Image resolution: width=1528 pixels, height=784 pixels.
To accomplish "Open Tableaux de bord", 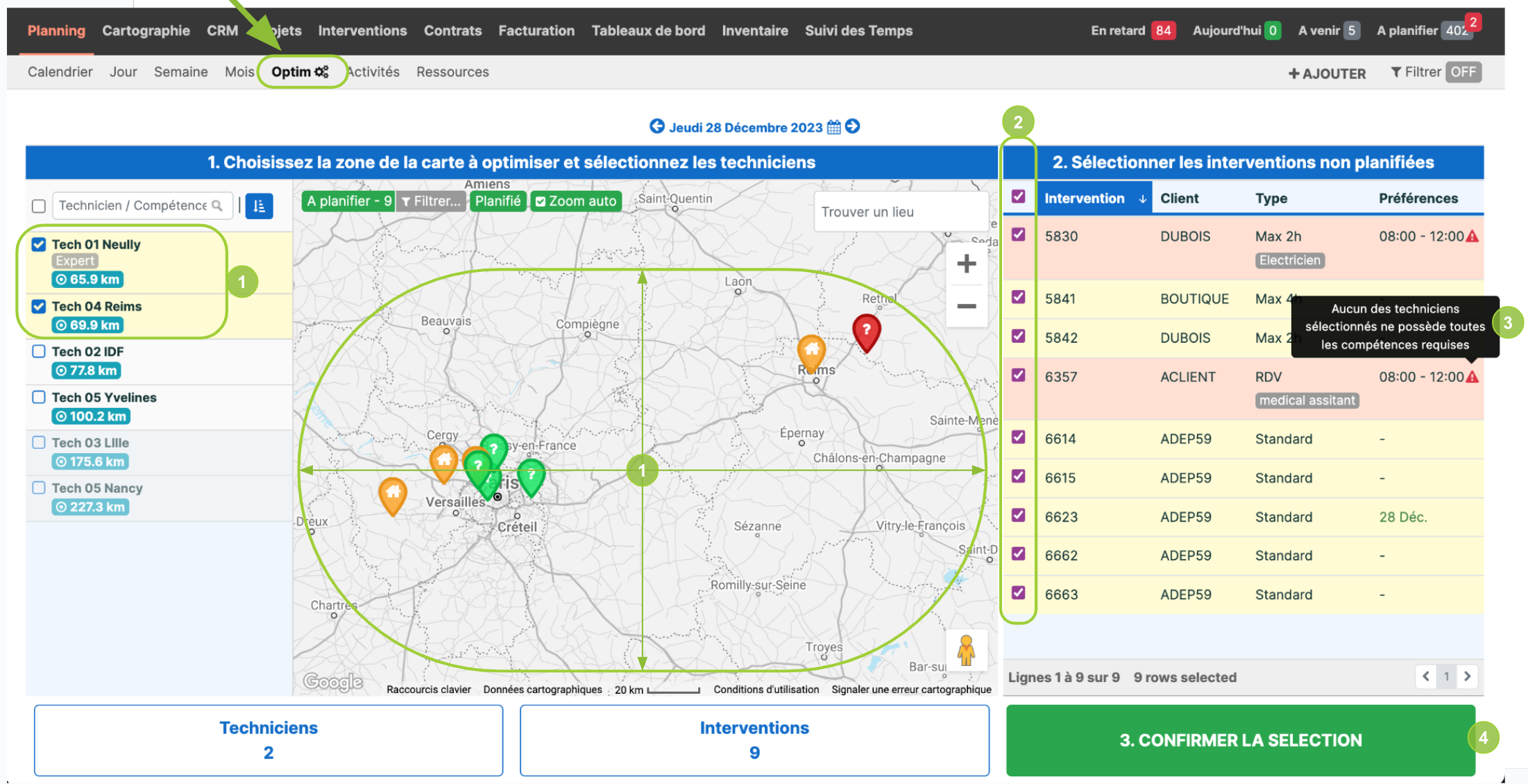I will pos(648,31).
